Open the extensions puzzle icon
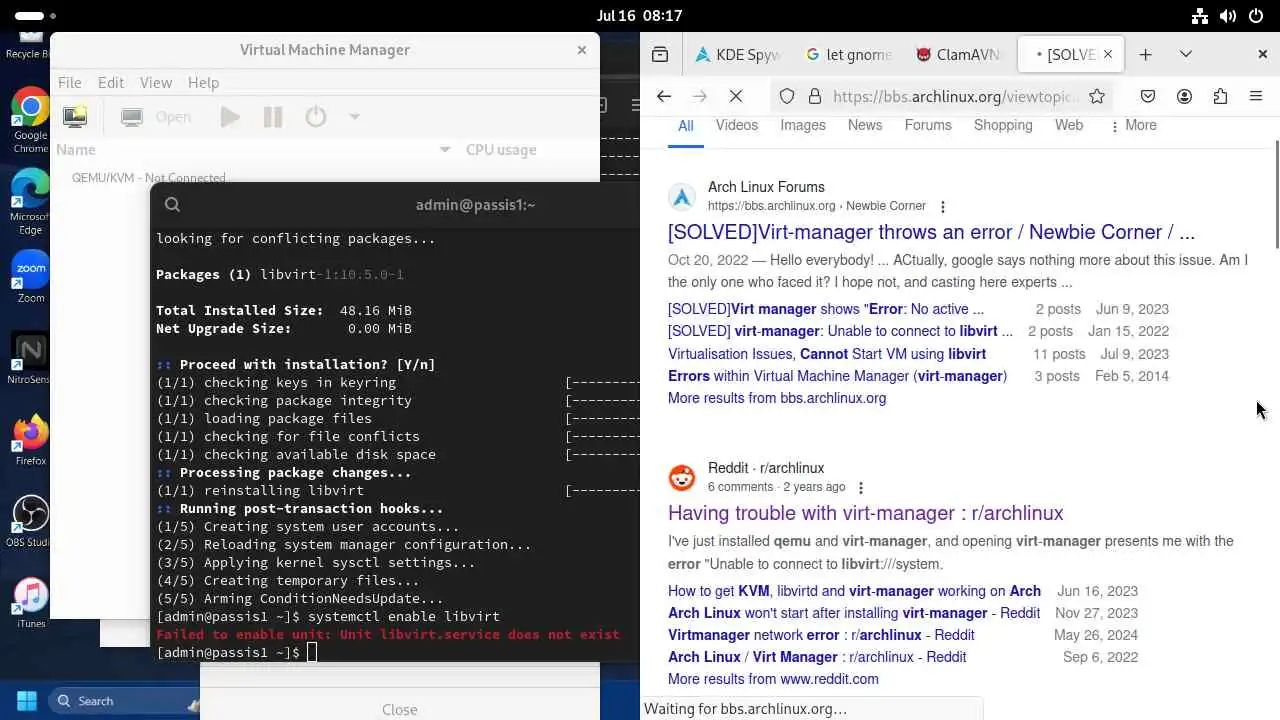This screenshot has height=720, width=1280. [x=1220, y=96]
